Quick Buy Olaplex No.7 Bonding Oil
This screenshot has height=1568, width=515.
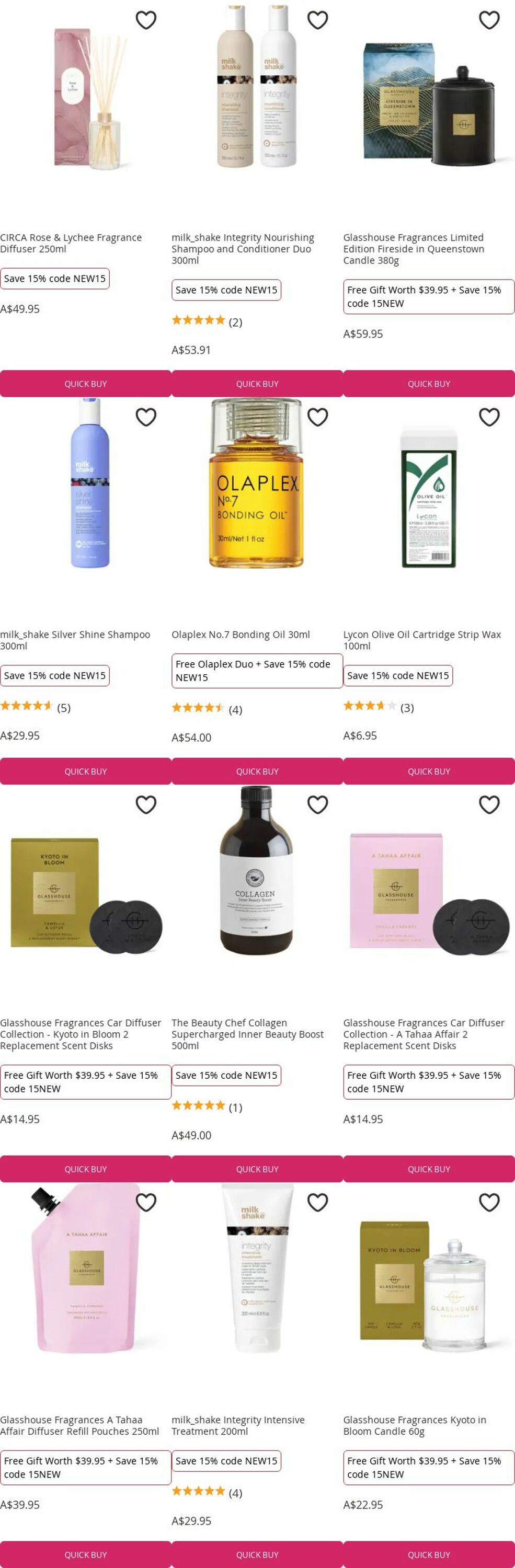(x=257, y=771)
